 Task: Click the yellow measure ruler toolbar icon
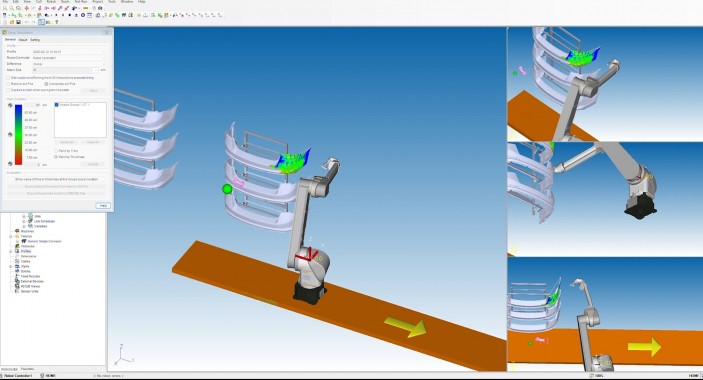click(86, 8)
